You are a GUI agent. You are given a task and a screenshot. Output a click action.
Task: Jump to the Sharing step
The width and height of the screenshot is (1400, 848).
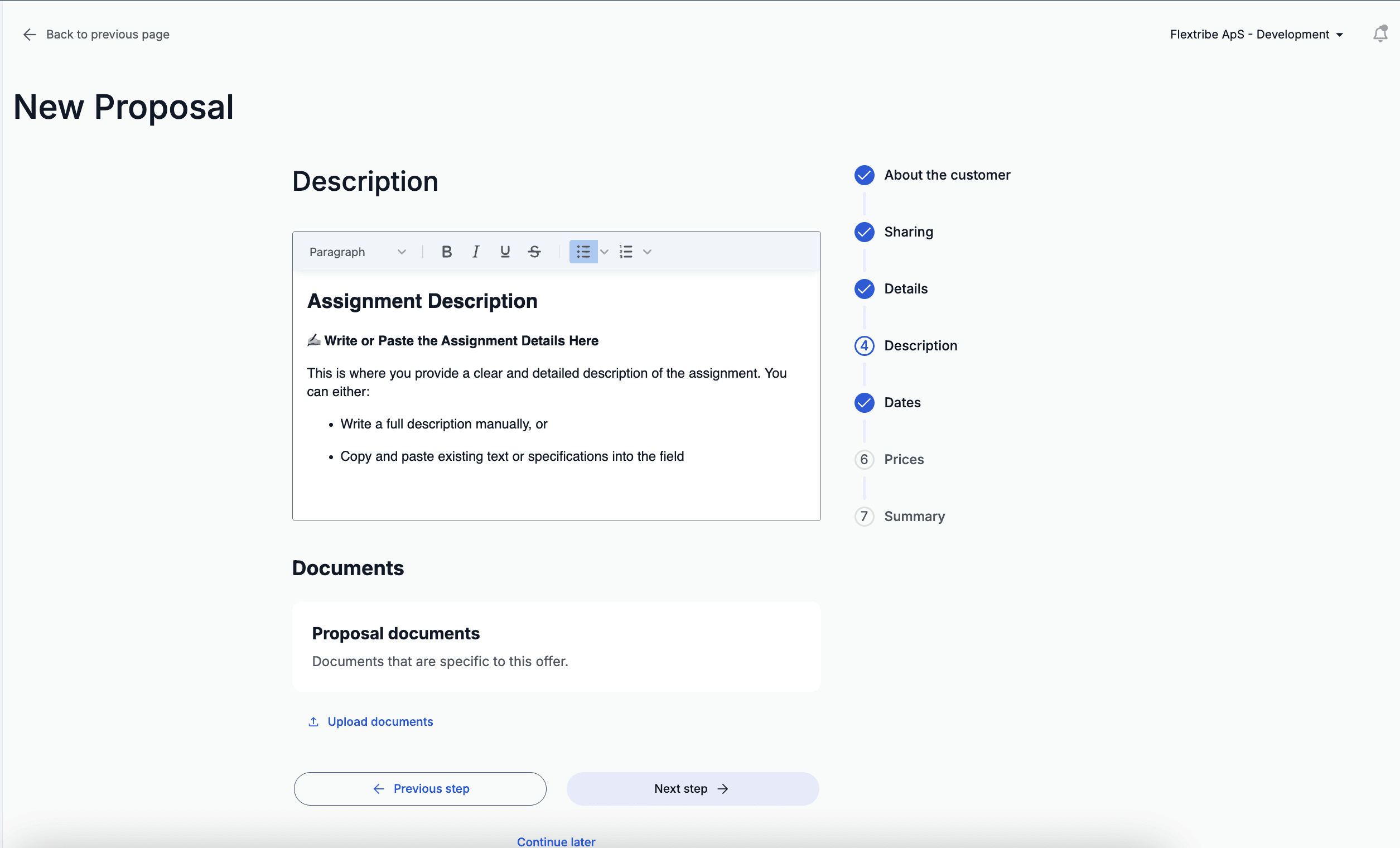(x=908, y=232)
